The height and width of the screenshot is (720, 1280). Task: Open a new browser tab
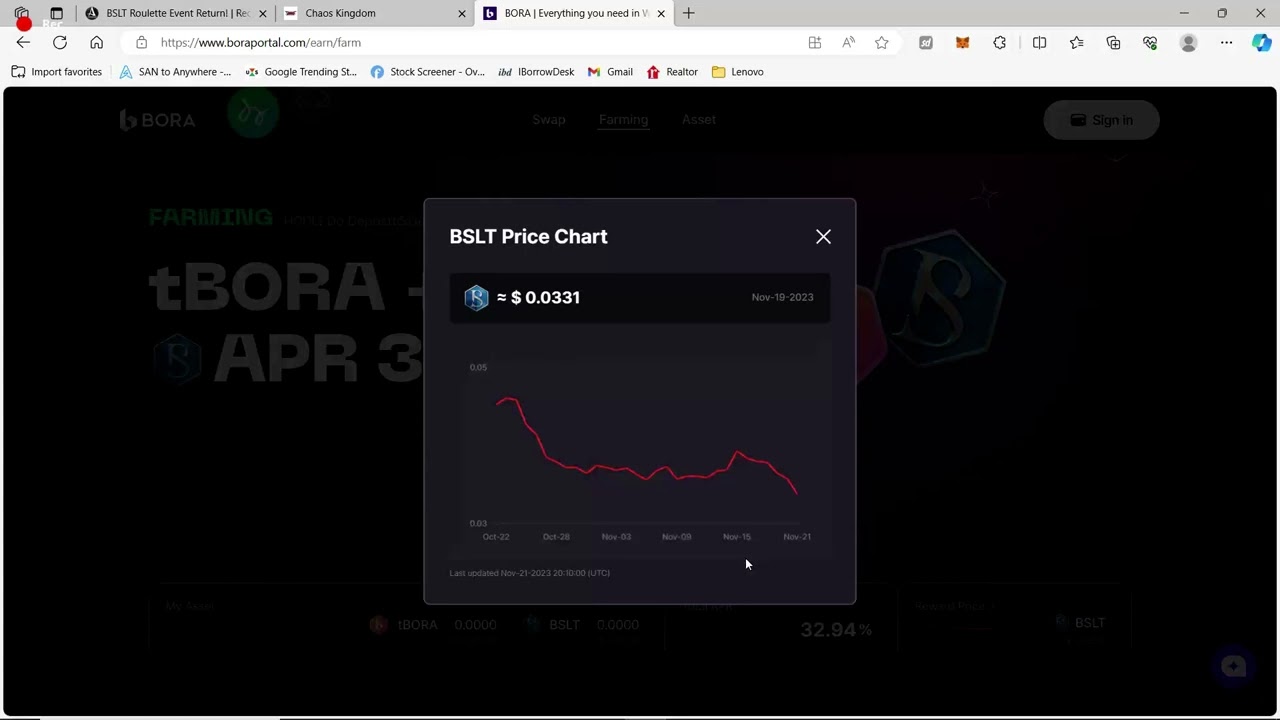tap(688, 13)
